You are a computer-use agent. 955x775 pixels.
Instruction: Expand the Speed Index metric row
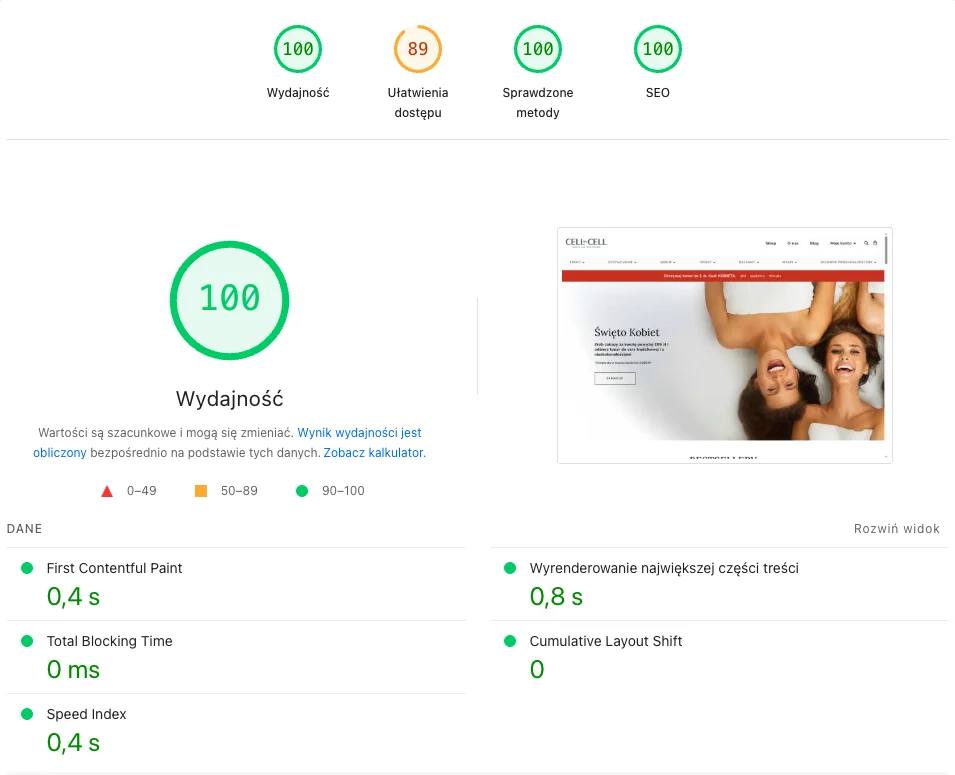(86, 714)
